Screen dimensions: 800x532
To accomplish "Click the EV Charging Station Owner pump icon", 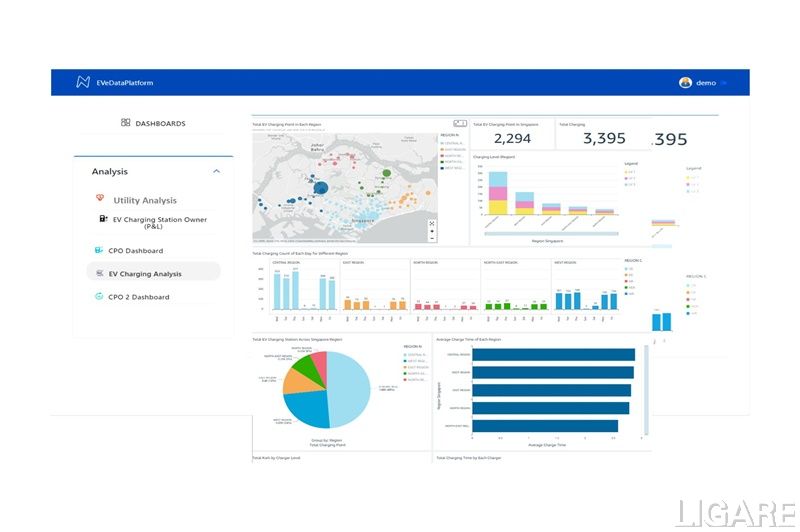I will (103, 218).
